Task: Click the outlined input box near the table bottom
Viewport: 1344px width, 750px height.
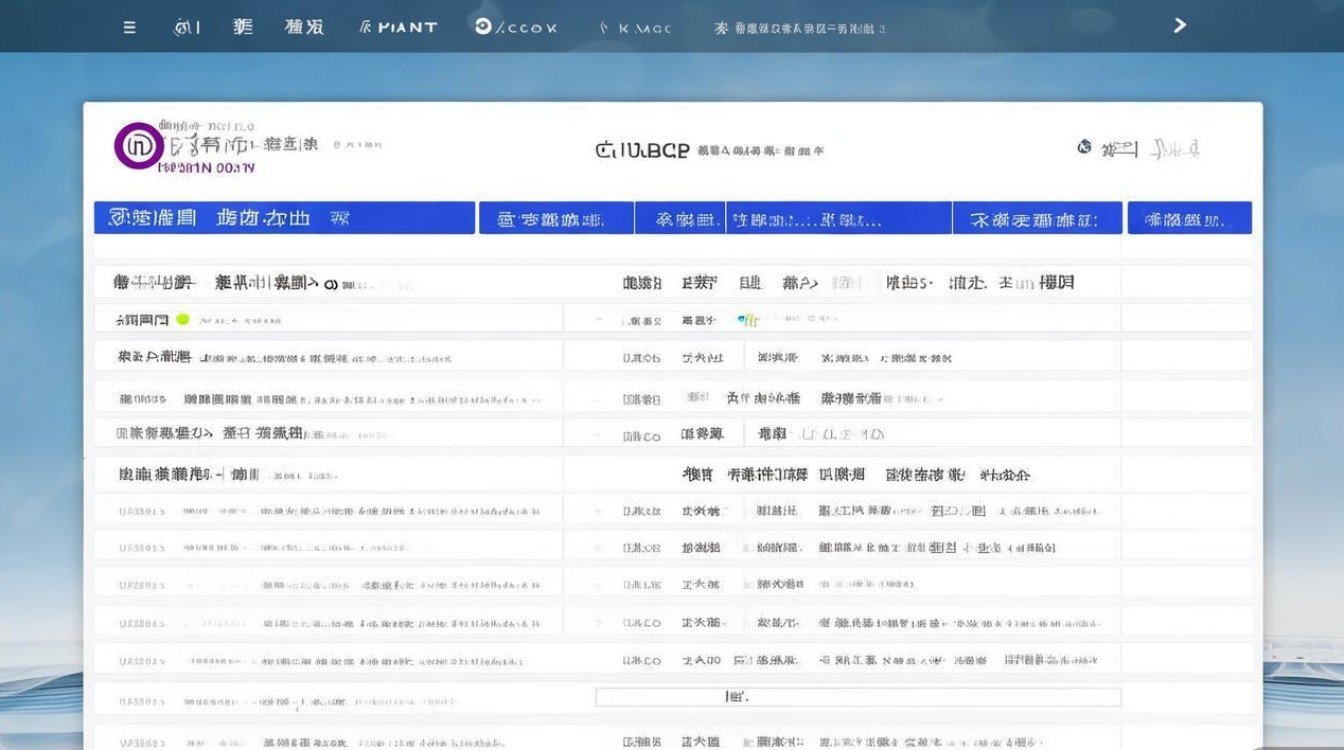Action: [857, 697]
